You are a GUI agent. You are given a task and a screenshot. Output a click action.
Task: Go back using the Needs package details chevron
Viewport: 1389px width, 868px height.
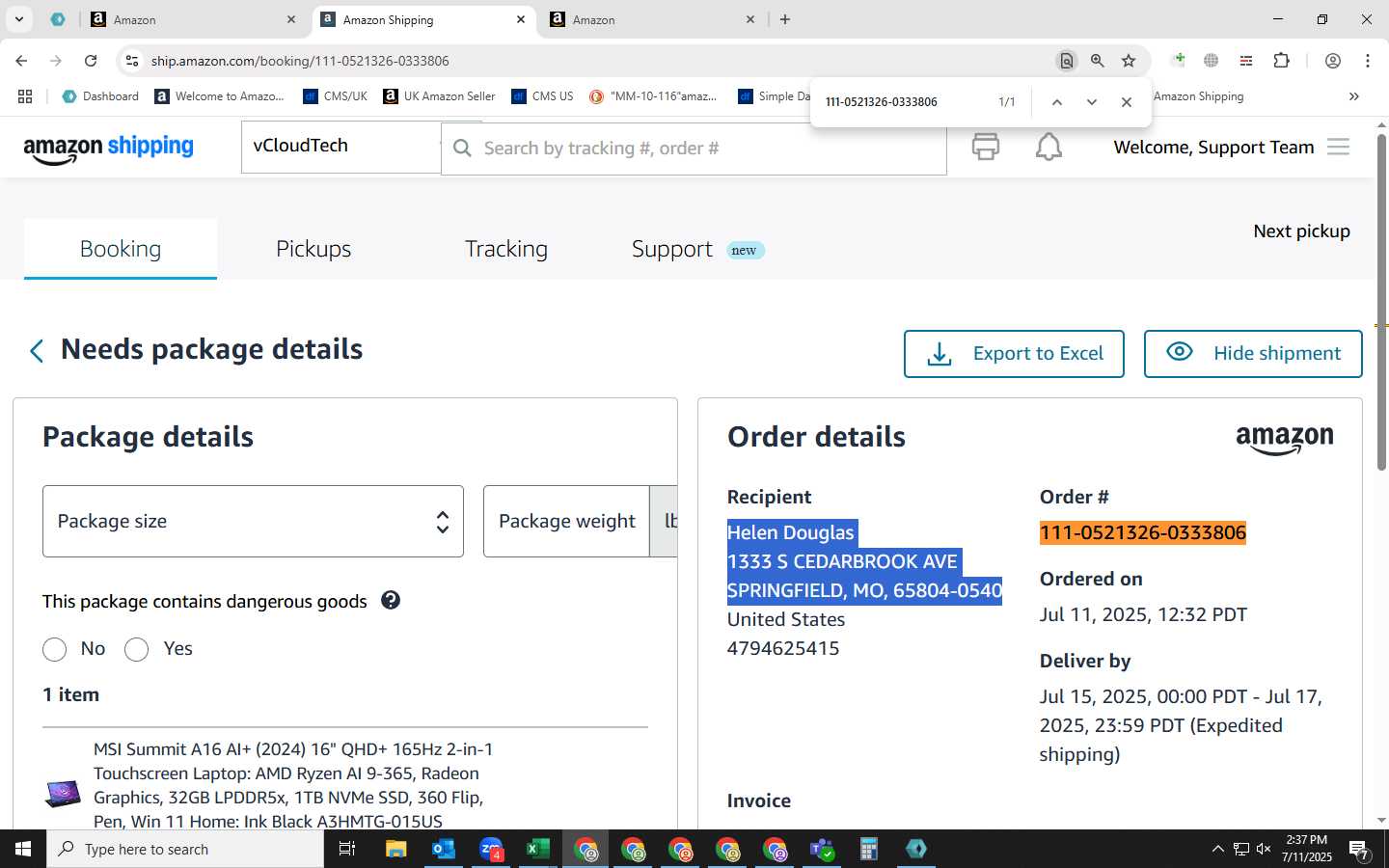(37, 351)
